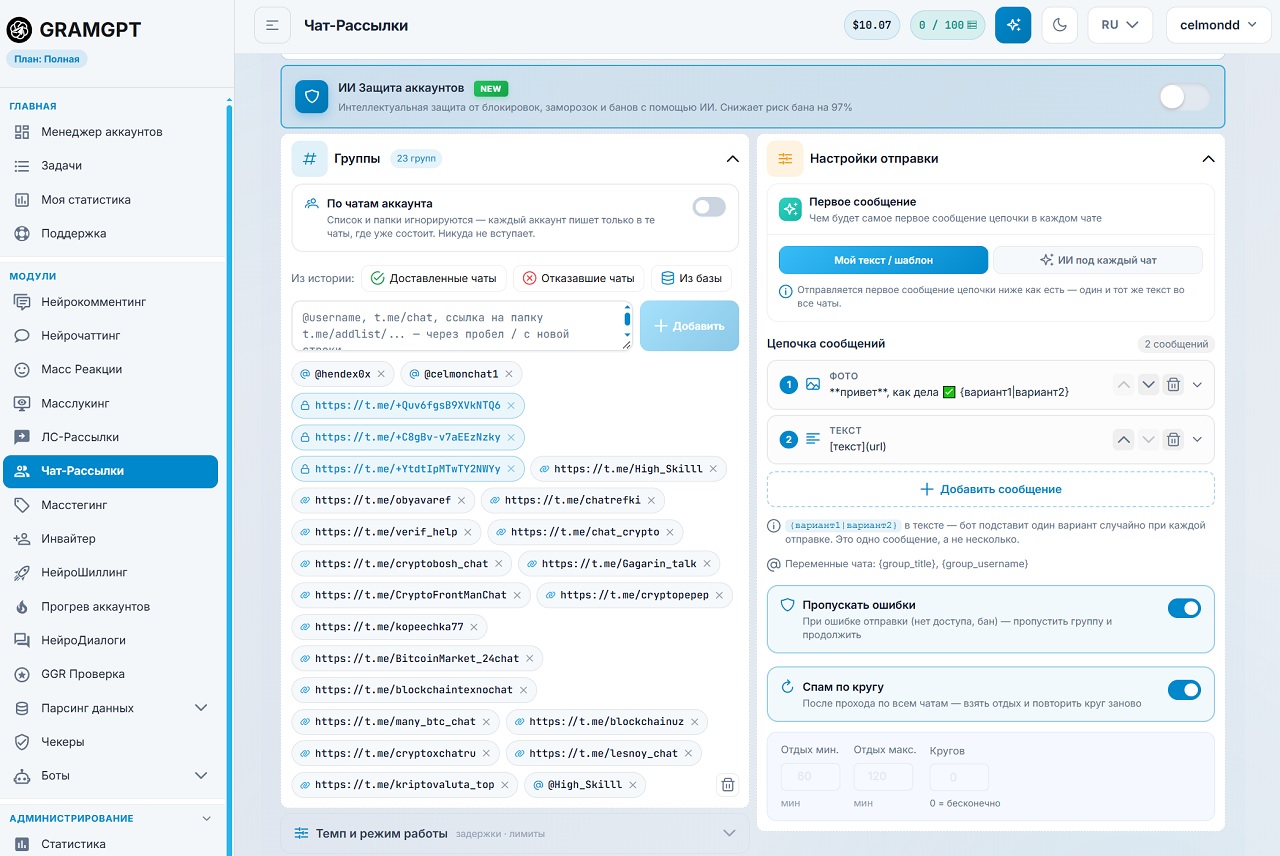This screenshot has width=1280, height=856.
Task: Collapse sidebar using the hamburger menu icon
Action: pyautogui.click(x=272, y=25)
